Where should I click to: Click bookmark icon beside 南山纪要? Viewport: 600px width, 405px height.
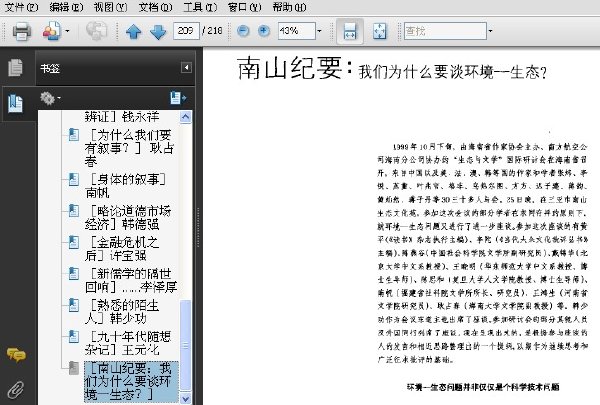(73, 368)
